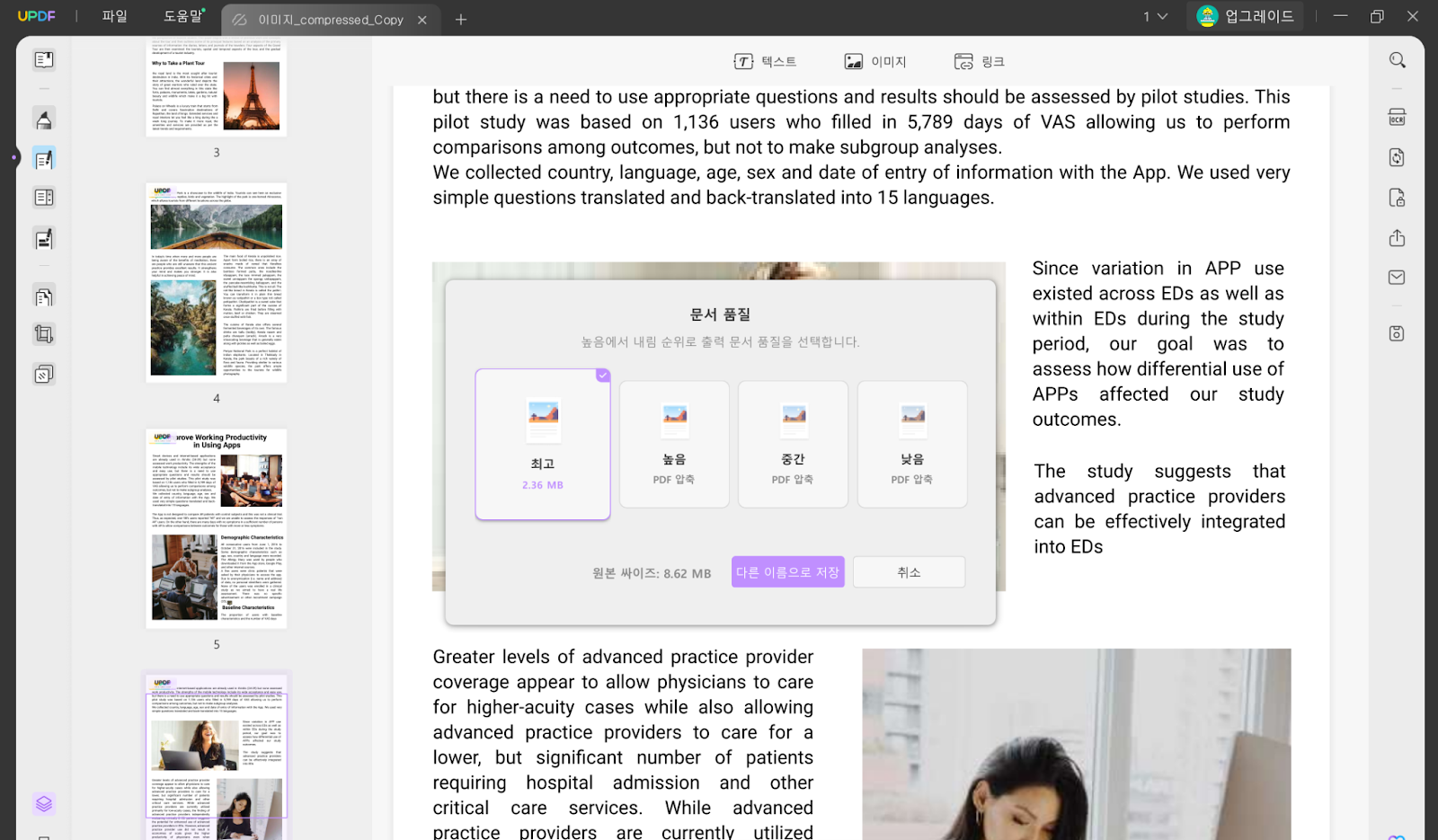Open the Reader mode icon in left sidebar
The width and height of the screenshot is (1438, 840).
tap(43, 60)
